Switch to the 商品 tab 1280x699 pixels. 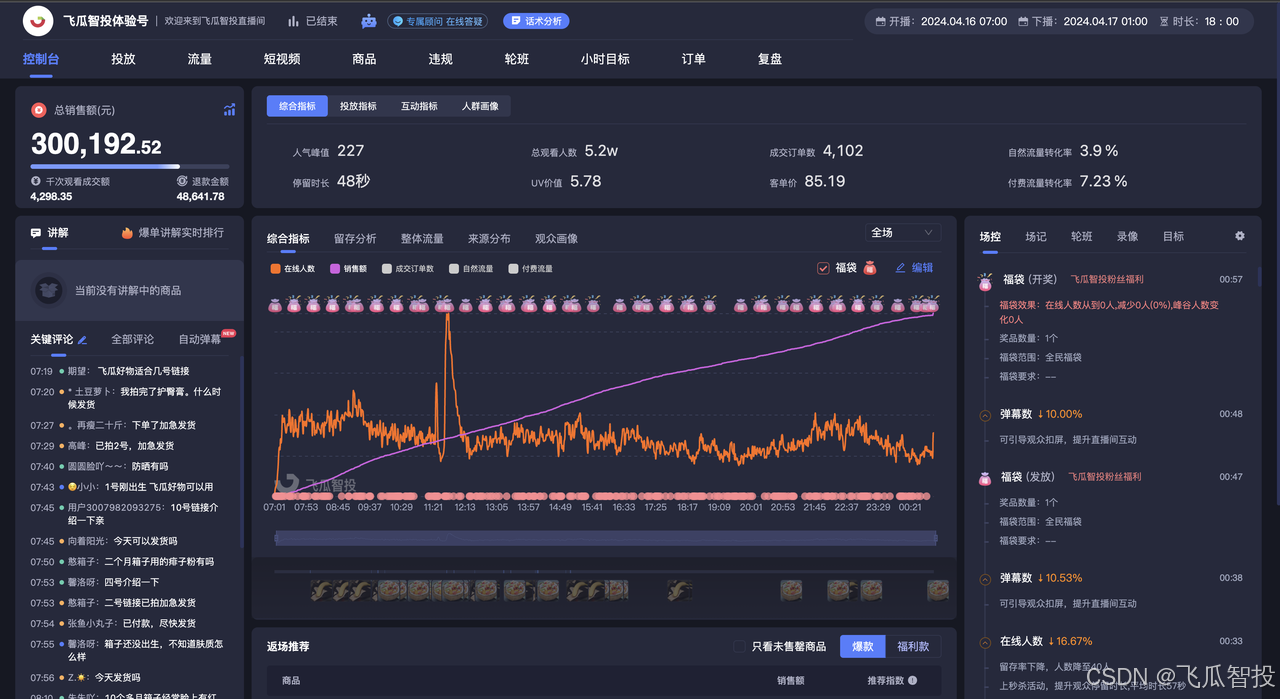pos(364,59)
